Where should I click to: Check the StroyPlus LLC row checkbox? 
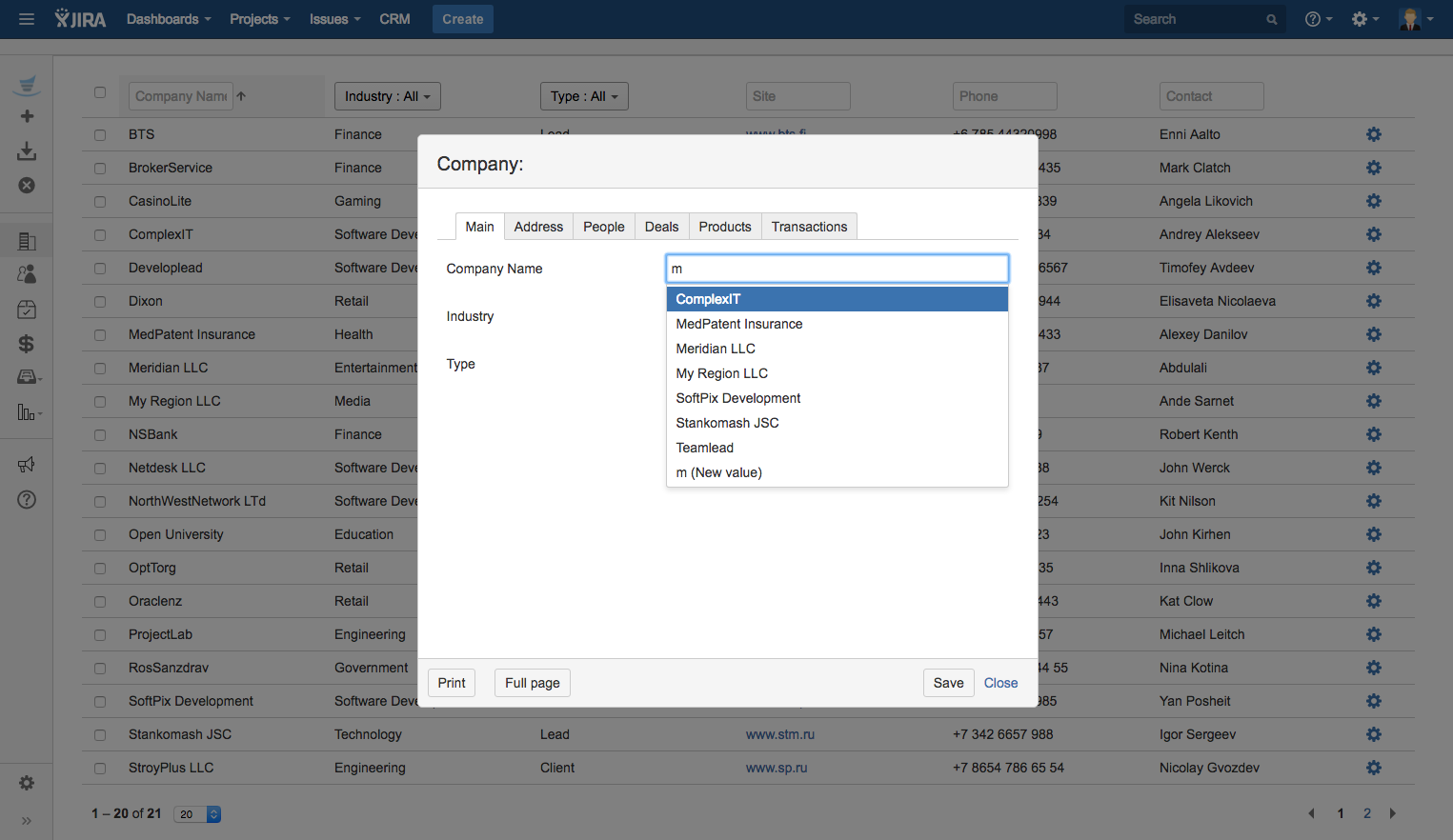[x=100, y=769]
